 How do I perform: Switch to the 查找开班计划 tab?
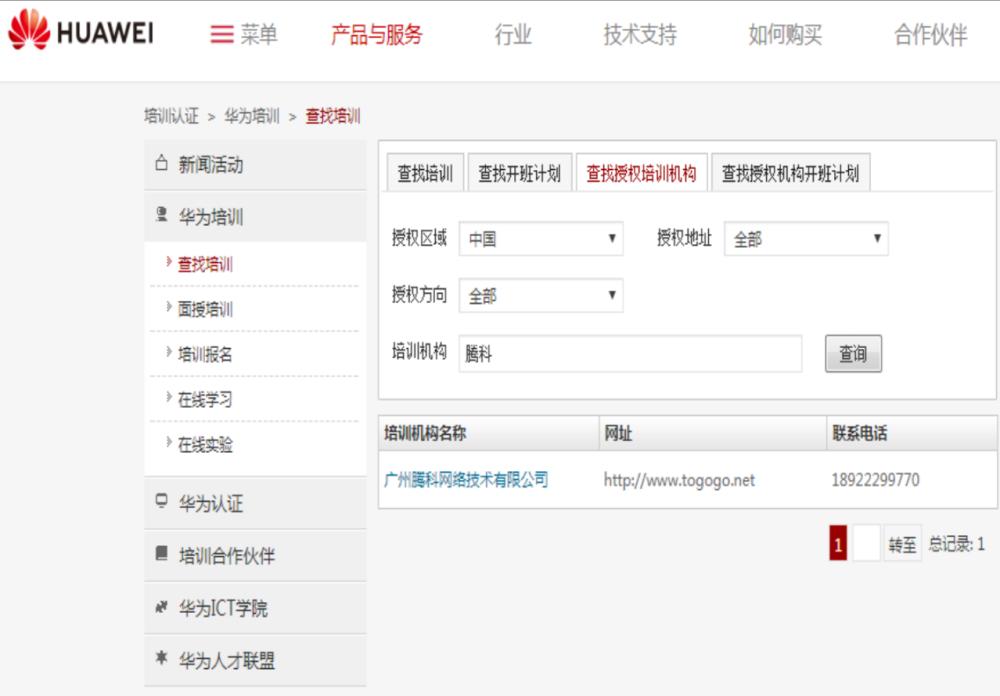coord(520,172)
